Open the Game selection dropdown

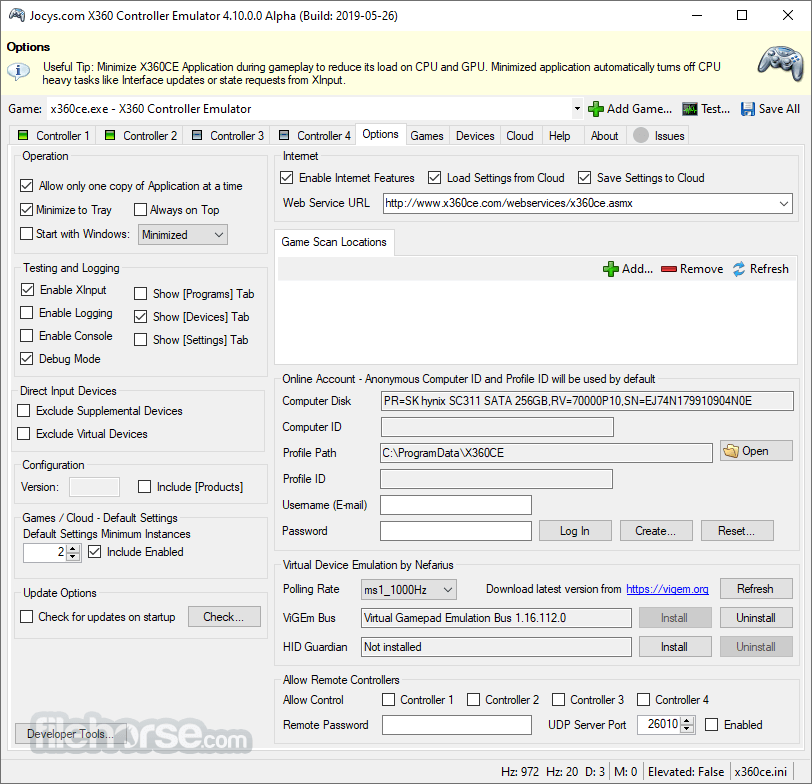click(577, 109)
